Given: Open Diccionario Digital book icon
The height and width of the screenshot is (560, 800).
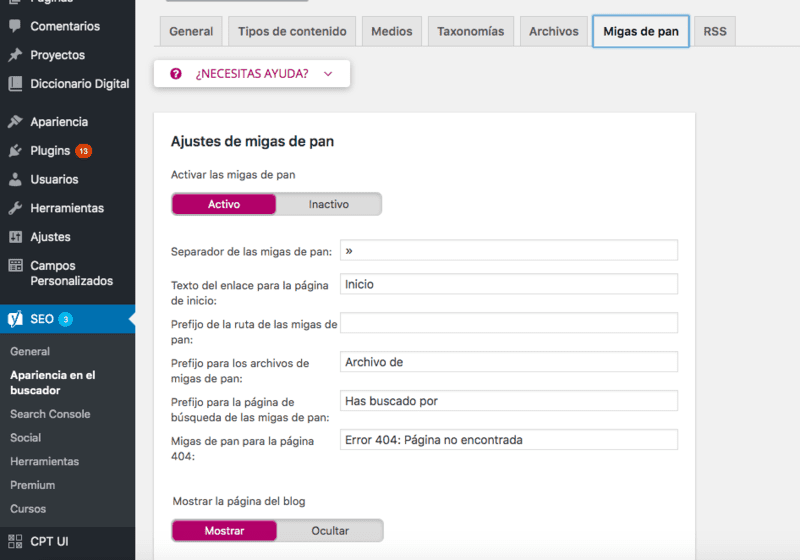Looking at the screenshot, I should [x=14, y=84].
